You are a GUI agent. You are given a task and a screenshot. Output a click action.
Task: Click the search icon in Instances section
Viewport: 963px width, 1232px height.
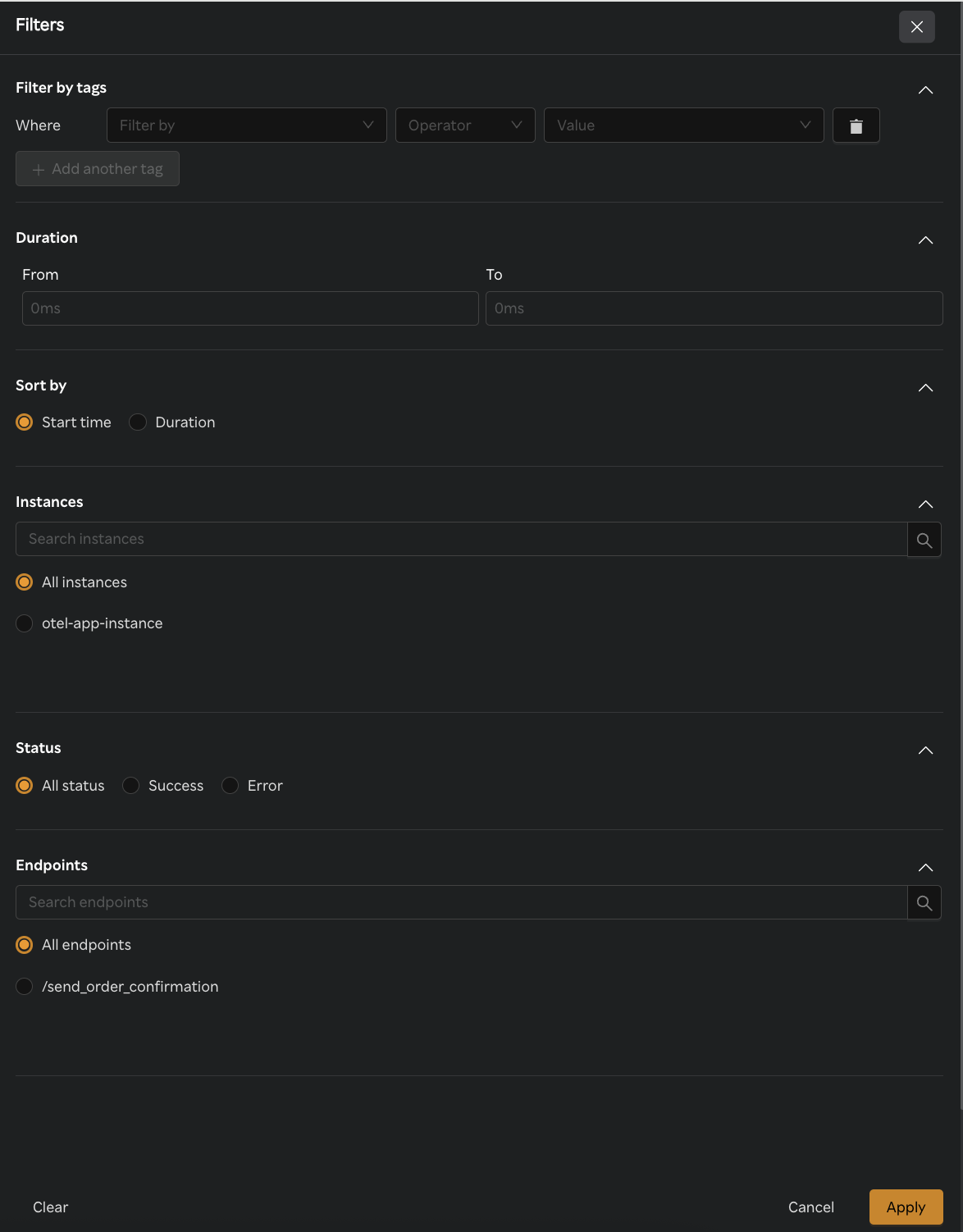(x=924, y=539)
